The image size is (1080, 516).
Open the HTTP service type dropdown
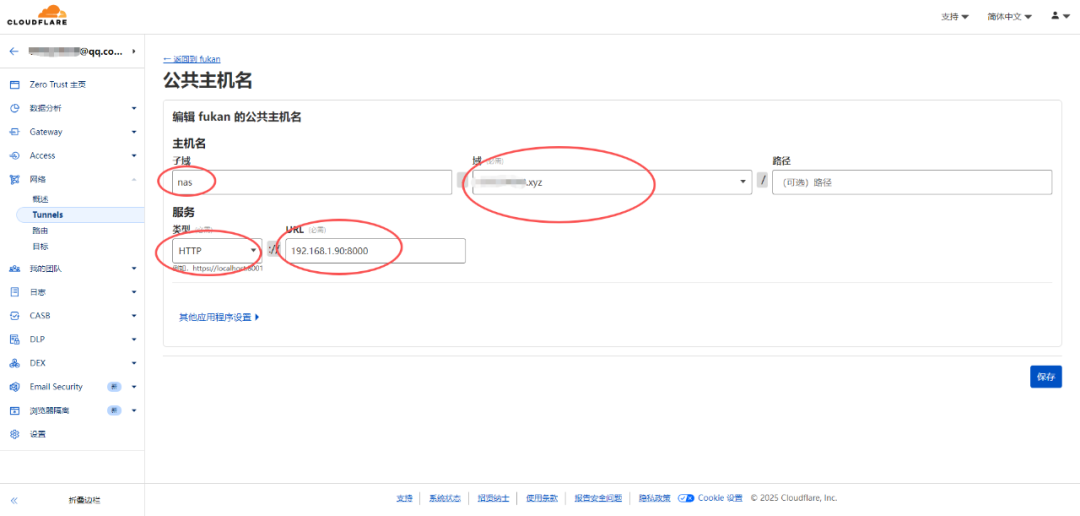(217, 251)
